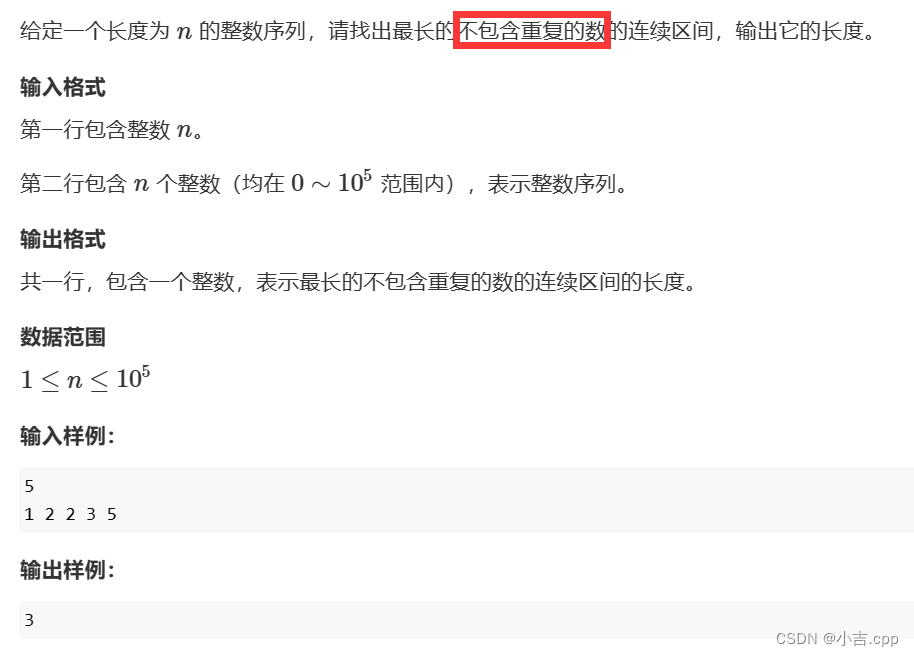Viewport: 914px width, 656px height.
Task: Click the red-boxed text 不包含重复的数
Action: (532, 30)
